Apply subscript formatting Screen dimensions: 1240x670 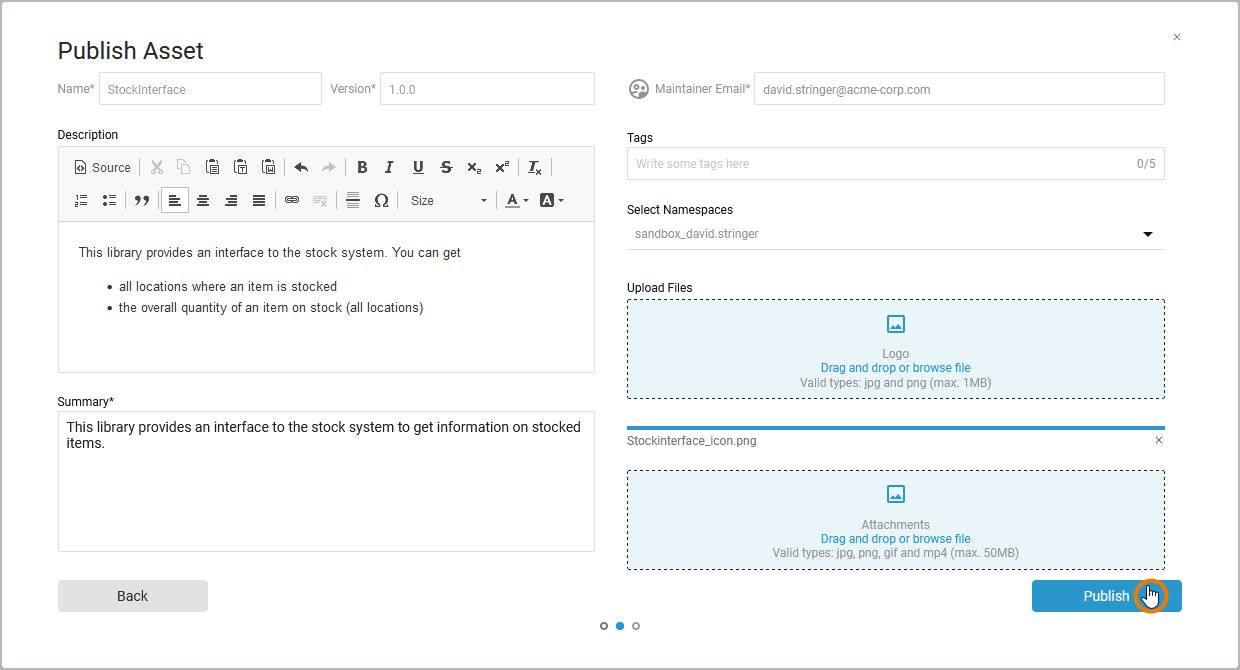tap(473, 167)
